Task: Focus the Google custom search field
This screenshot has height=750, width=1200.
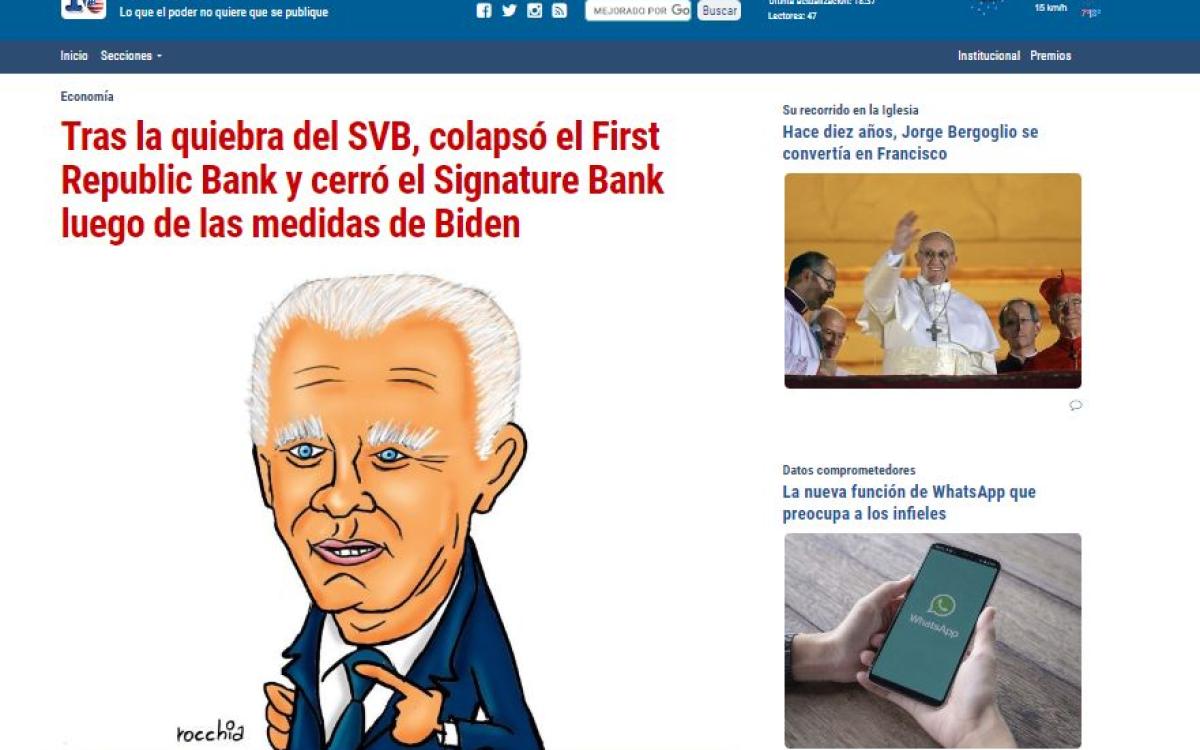Action: [x=638, y=11]
